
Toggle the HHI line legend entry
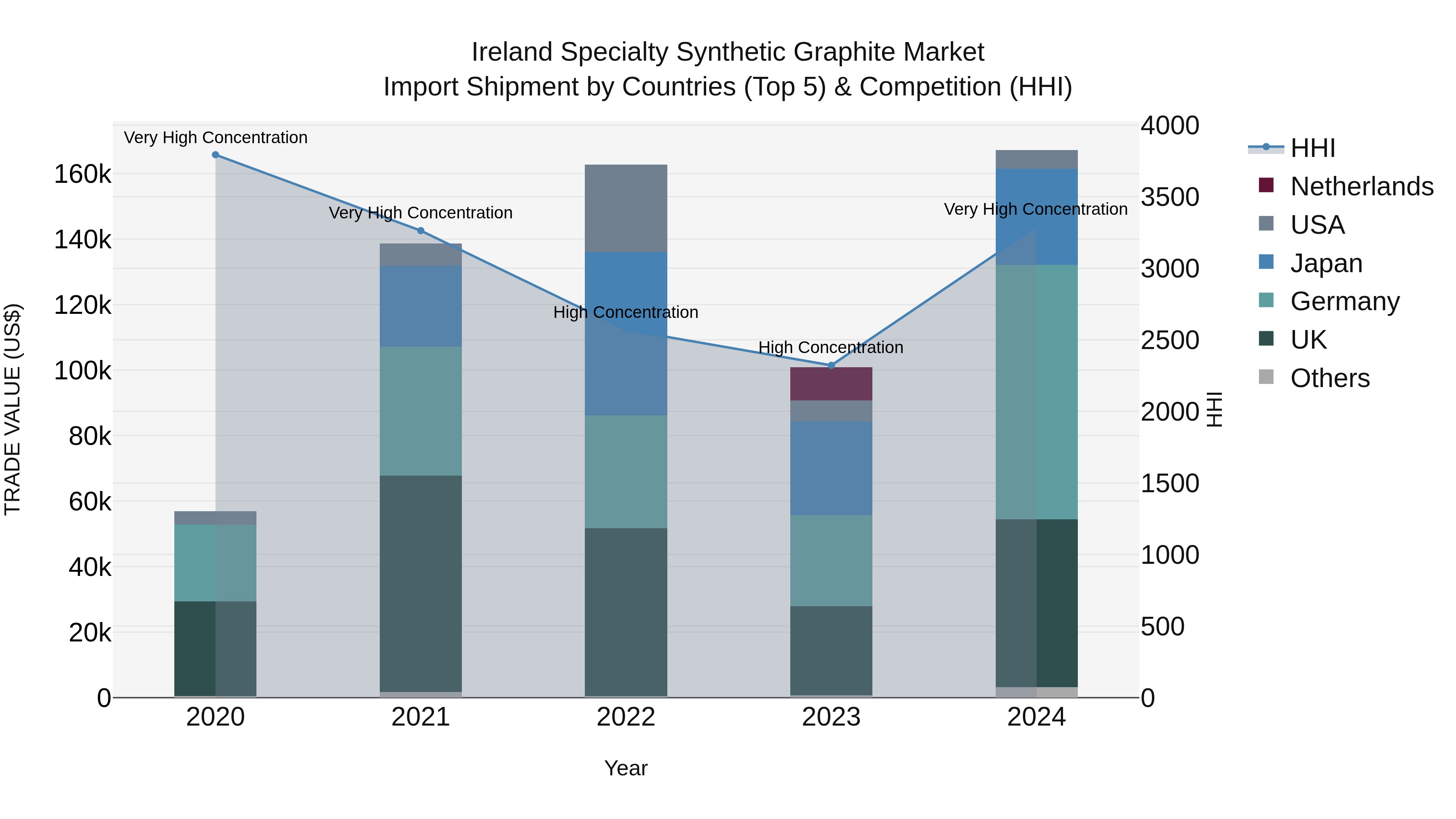click(x=1291, y=148)
